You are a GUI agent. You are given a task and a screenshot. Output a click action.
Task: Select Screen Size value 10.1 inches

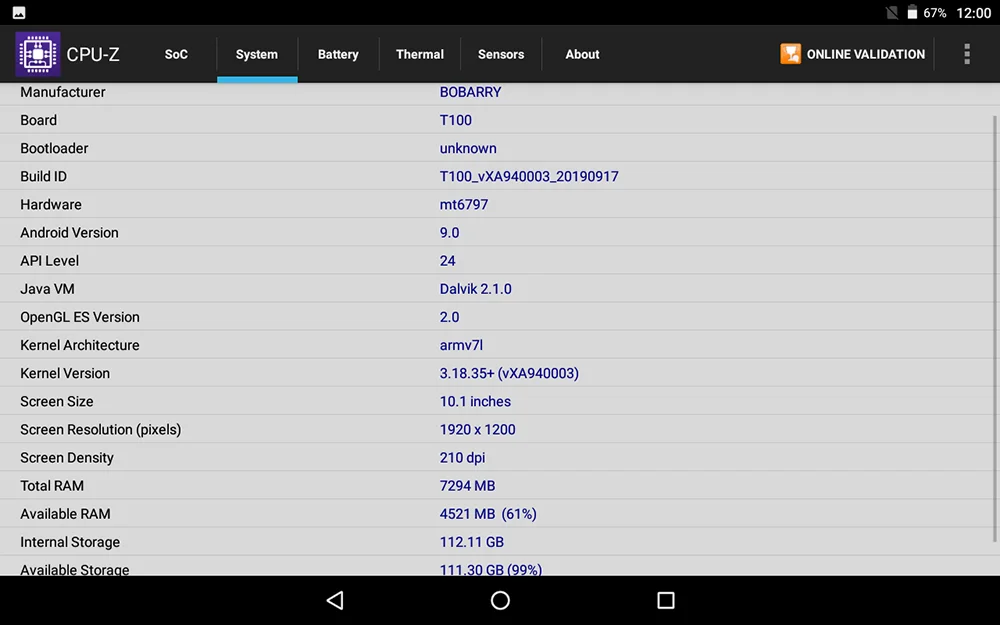(475, 401)
